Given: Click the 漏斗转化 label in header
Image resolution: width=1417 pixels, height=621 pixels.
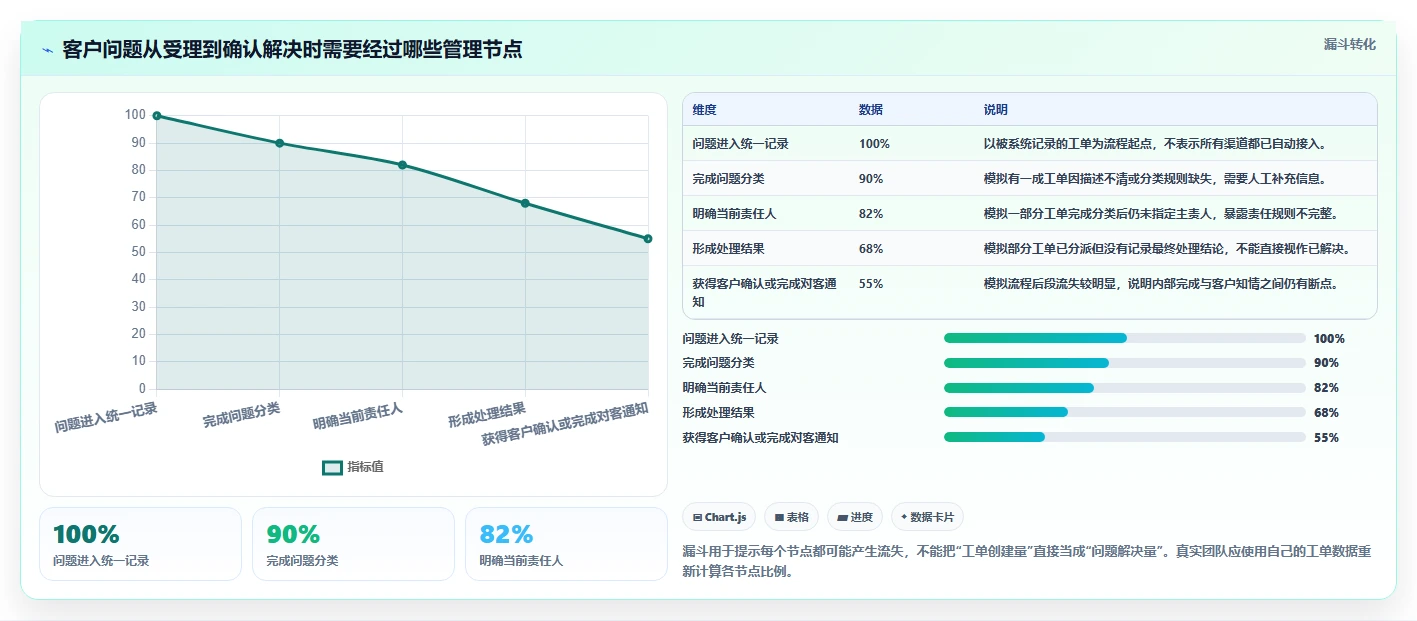Looking at the screenshot, I should click(1350, 44).
